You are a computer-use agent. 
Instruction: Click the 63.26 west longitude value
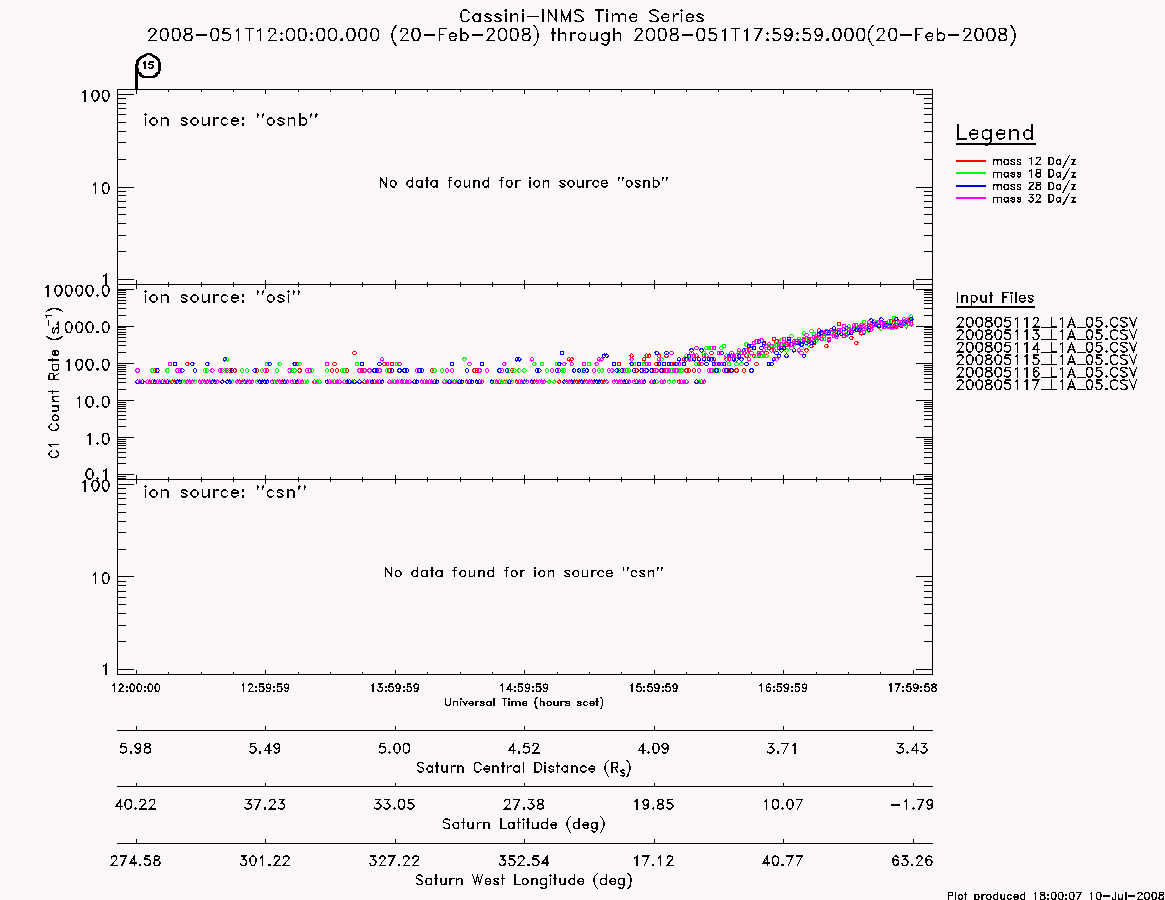click(x=912, y=861)
